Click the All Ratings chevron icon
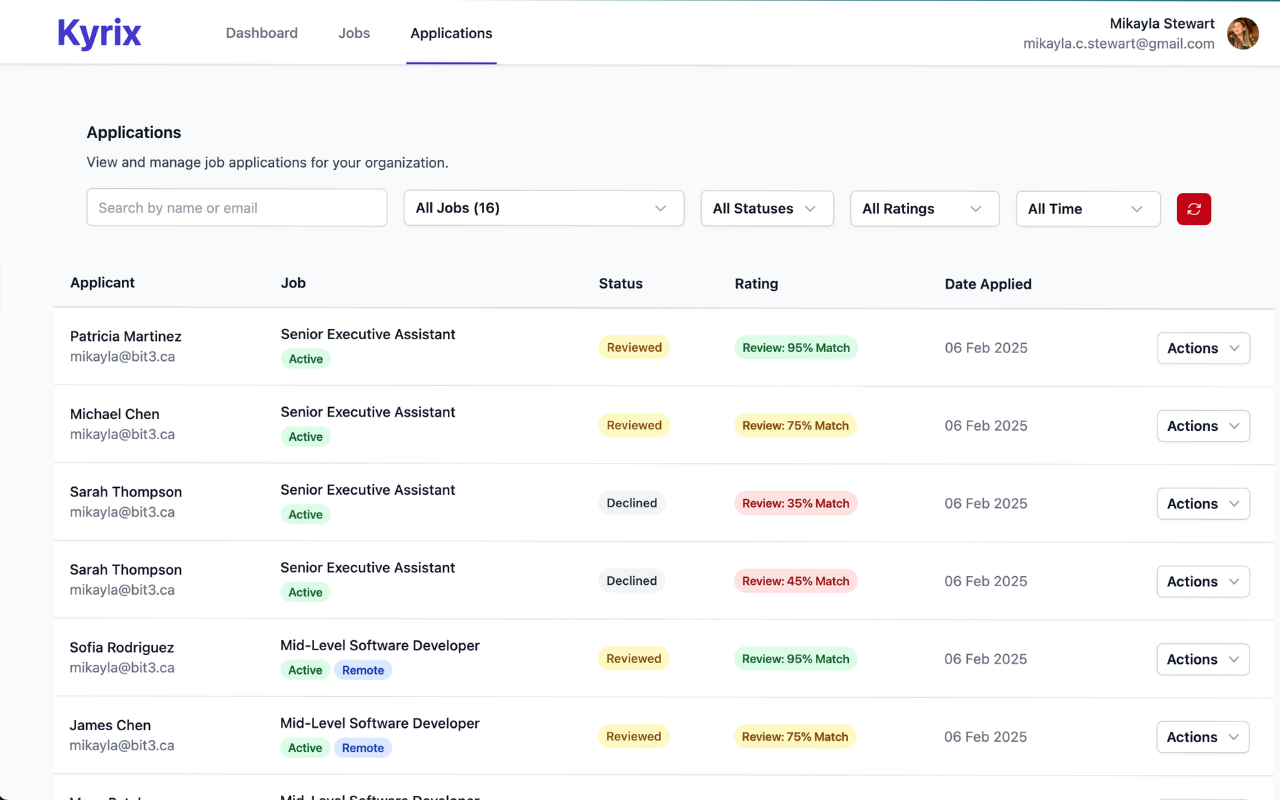1280x800 pixels. pyautogui.click(x=976, y=208)
